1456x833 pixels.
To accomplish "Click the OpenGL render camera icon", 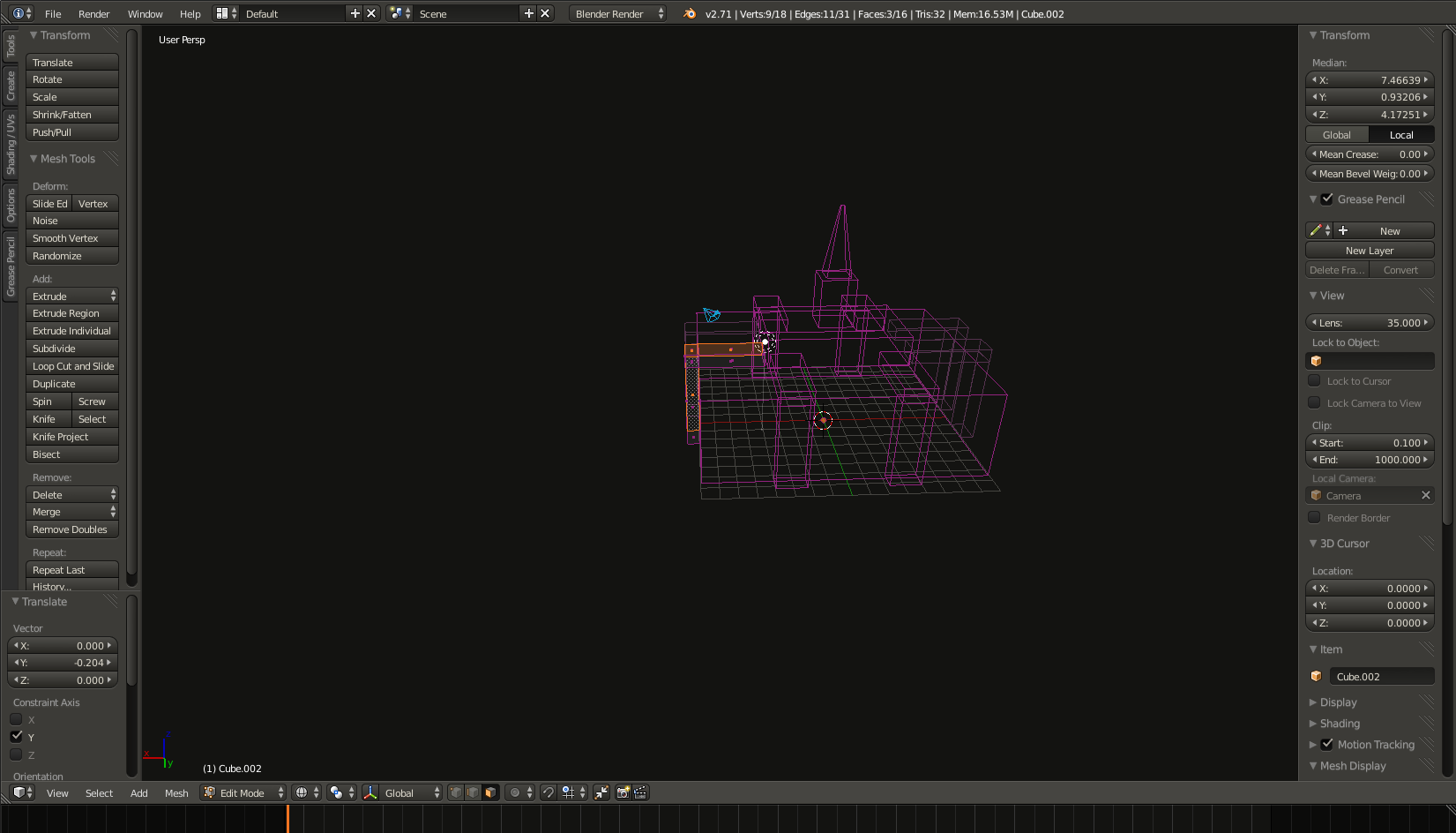I will coord(623,792).
